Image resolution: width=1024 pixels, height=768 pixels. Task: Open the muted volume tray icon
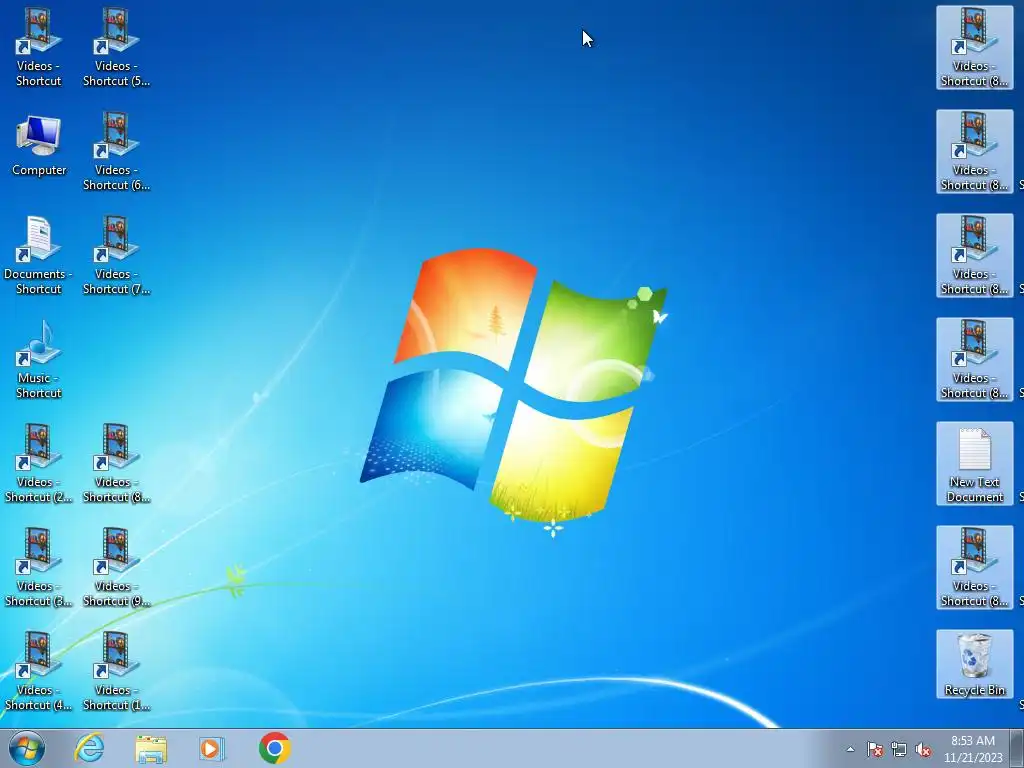[x=923, y=749]
